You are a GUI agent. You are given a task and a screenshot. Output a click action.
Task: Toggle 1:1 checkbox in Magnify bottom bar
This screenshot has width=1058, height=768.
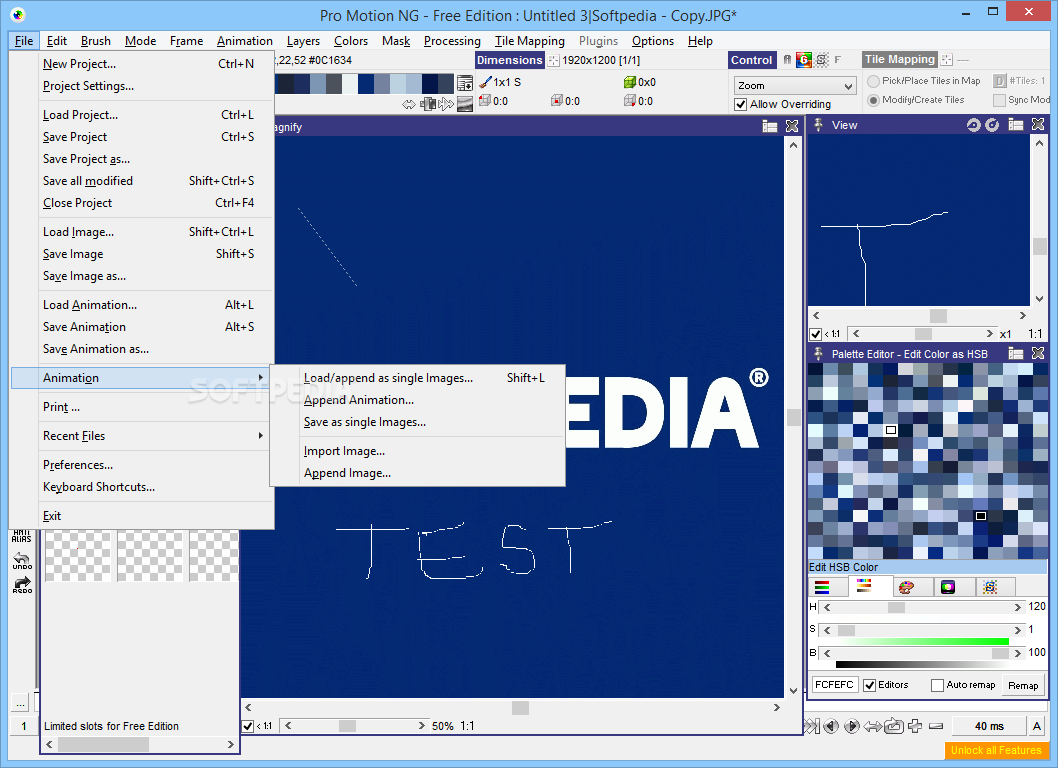(x=248, y=726)
